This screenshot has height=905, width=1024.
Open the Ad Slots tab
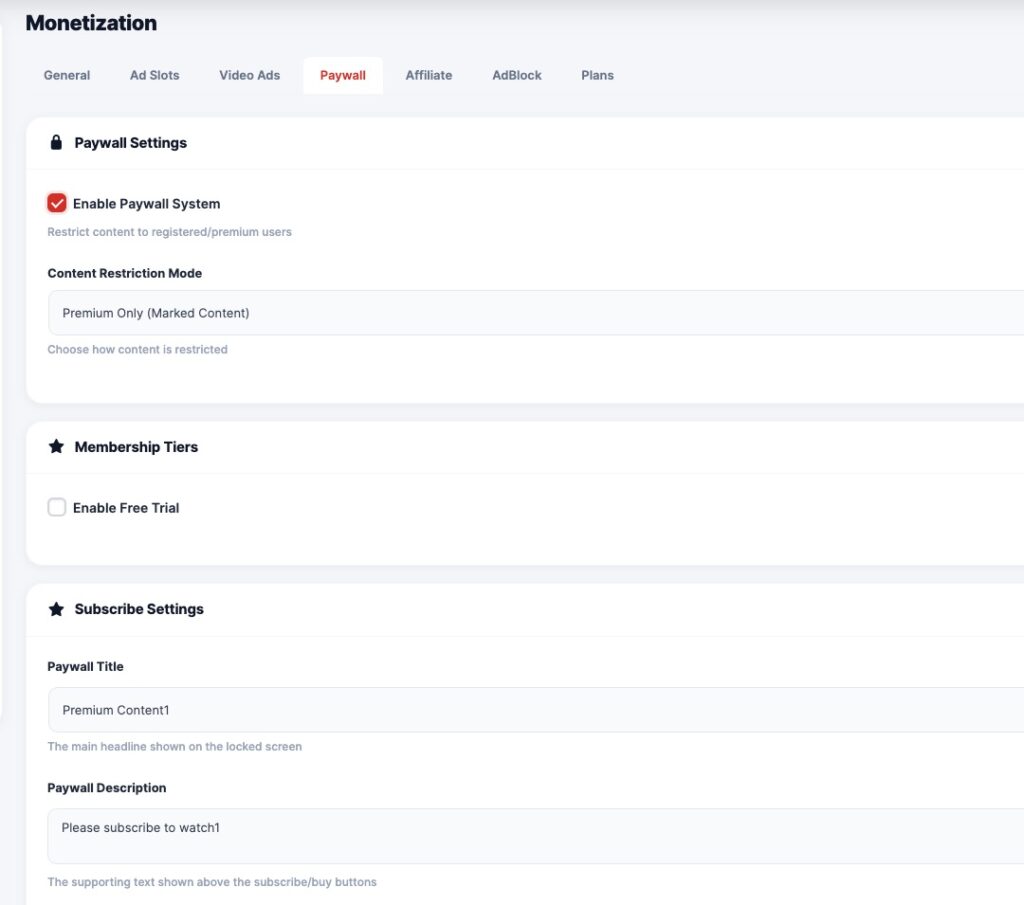click(155, 75)
